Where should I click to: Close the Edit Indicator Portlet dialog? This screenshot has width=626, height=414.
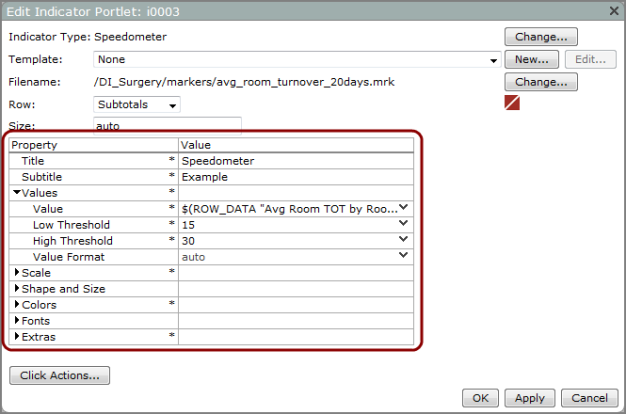[x=614, y=11]
